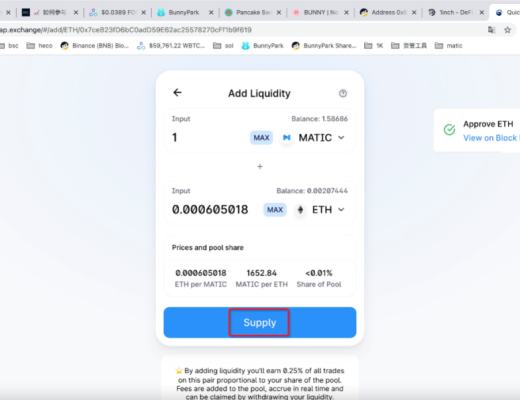
Task: Focus the ETH amount field showing 0.000605018
Action: point(210,210)
